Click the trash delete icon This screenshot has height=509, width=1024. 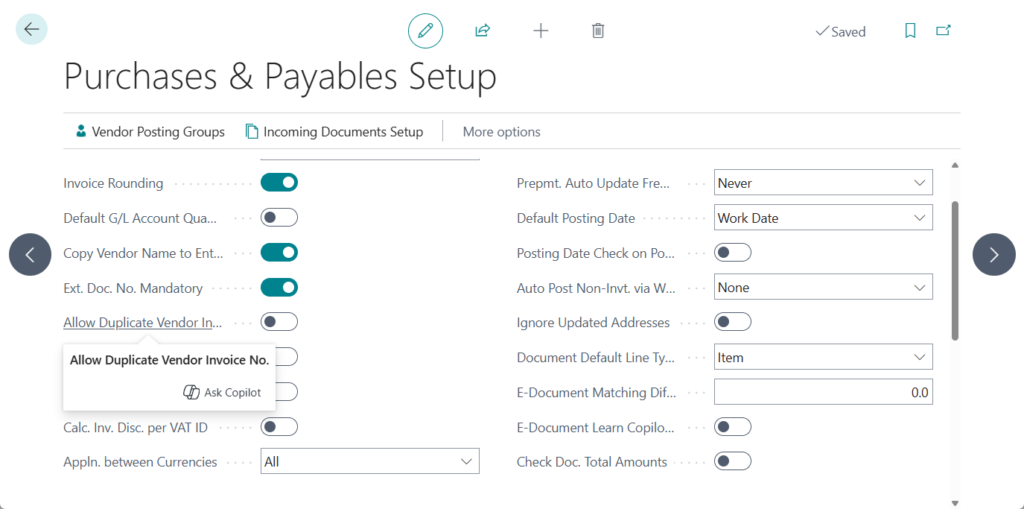(x=598, y=31)
